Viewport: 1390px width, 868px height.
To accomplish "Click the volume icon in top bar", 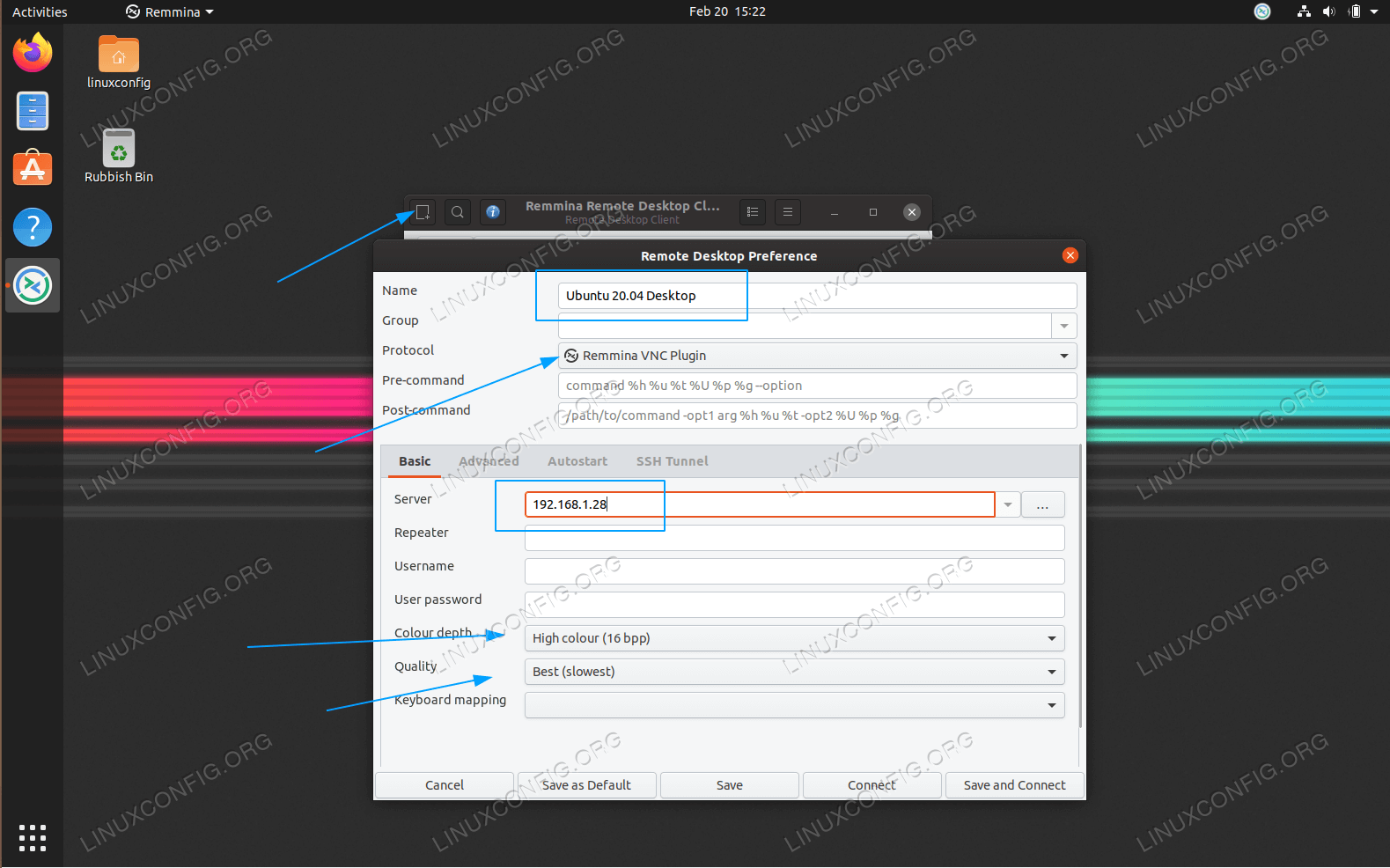I will click(1328, 11).
